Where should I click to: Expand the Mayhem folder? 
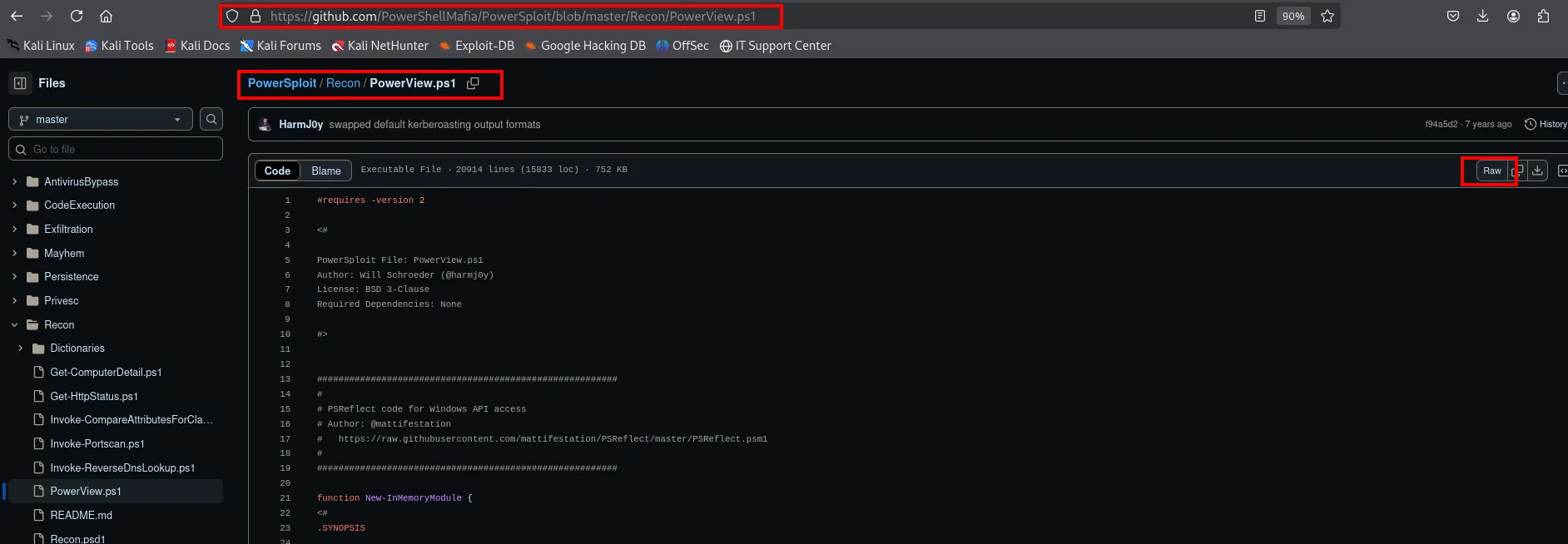[x=14, y=253]
